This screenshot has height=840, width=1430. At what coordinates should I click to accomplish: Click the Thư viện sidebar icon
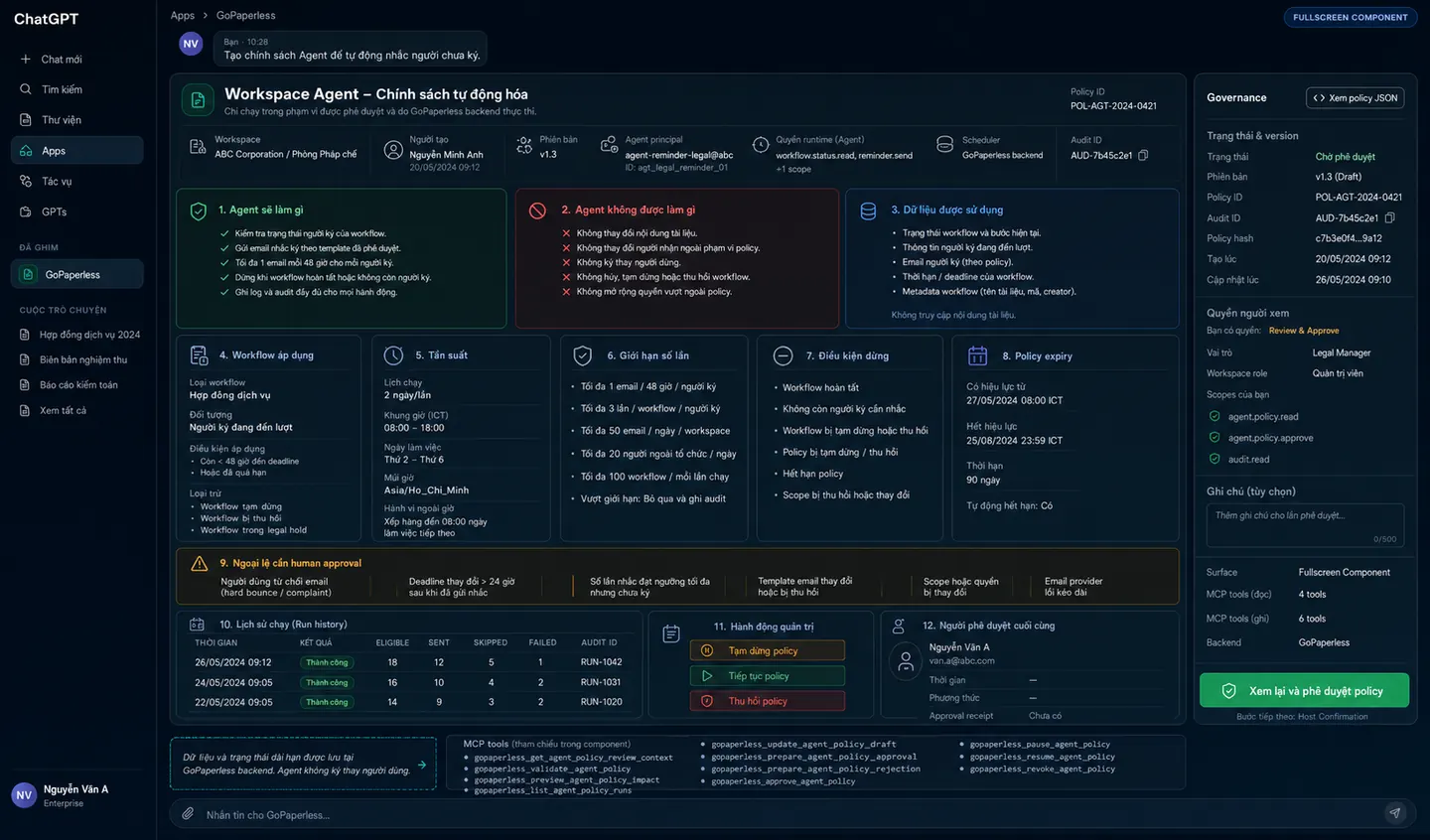[x=26, y=120]
